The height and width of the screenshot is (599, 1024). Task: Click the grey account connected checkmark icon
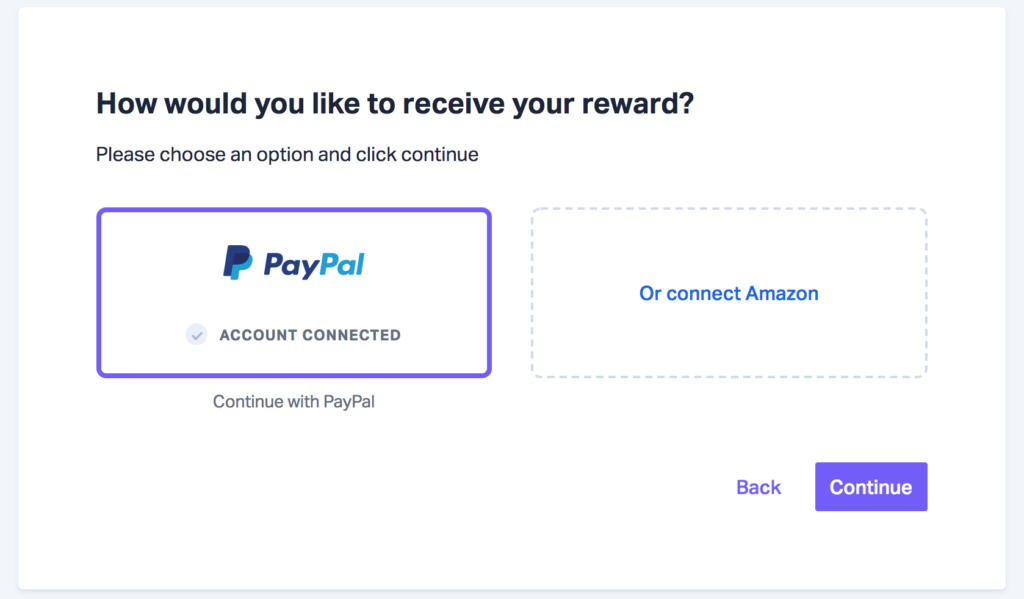(x=197, y=334)
